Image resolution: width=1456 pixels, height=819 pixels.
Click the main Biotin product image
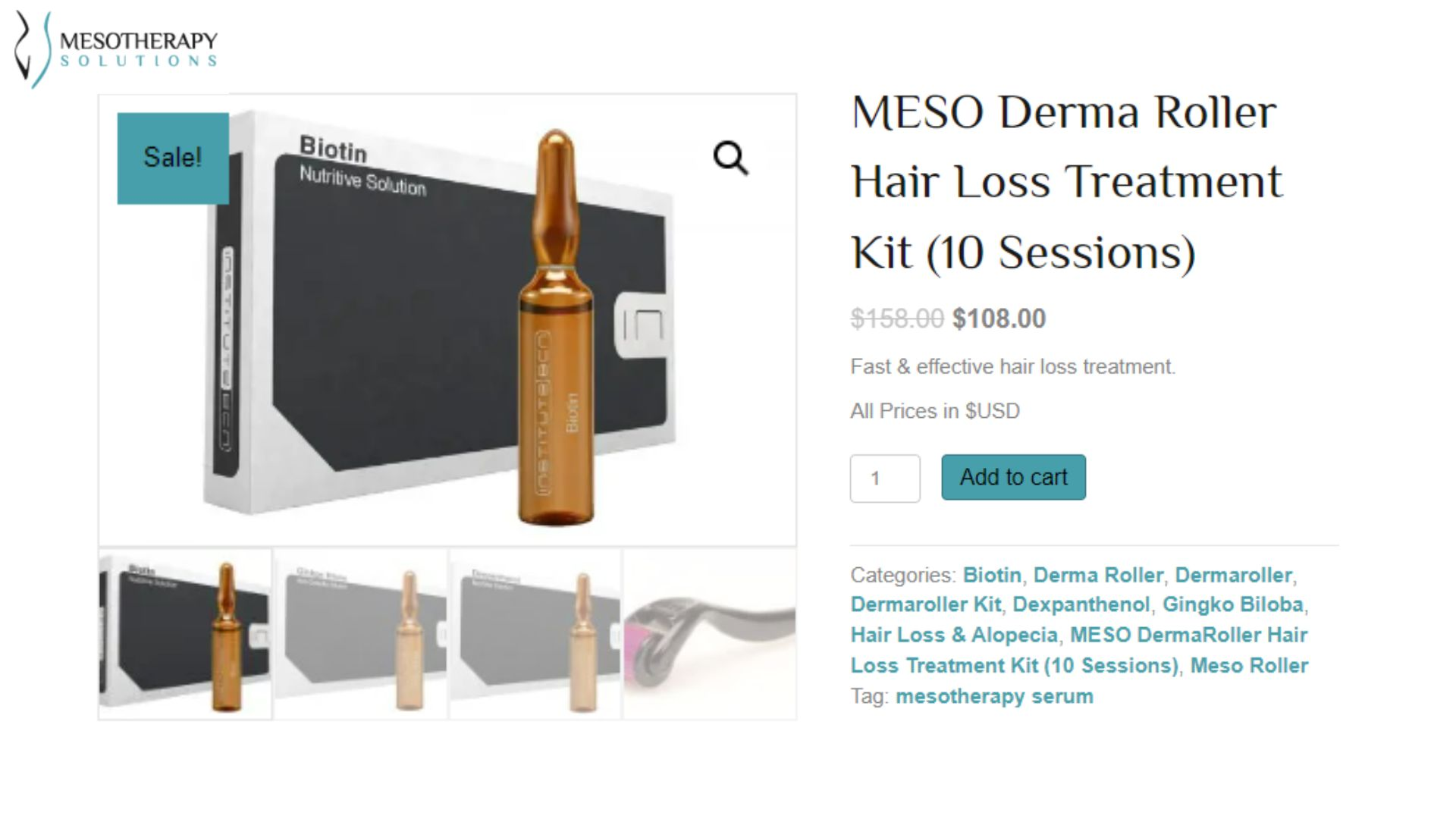pos(447,320)
